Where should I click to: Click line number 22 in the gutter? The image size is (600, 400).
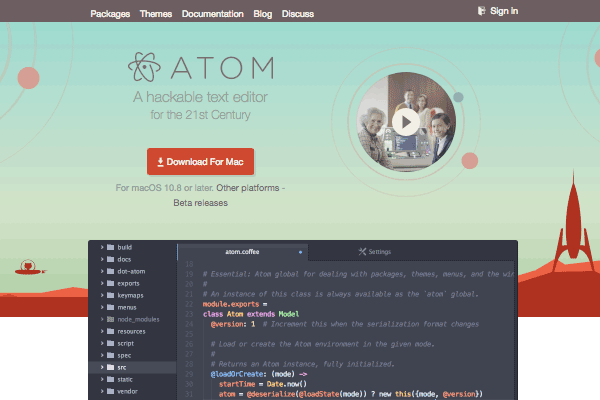coord(189,304)
